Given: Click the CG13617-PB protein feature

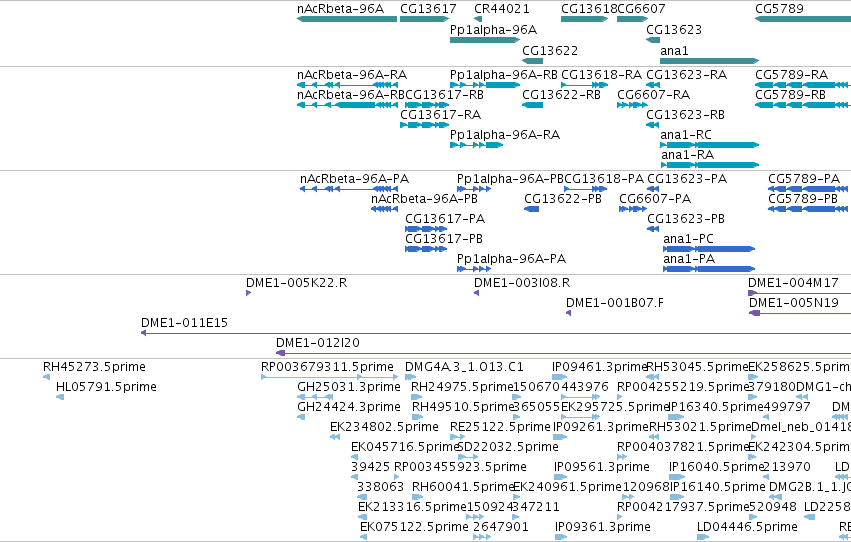Looking at the screenshot, I should 426,250.
